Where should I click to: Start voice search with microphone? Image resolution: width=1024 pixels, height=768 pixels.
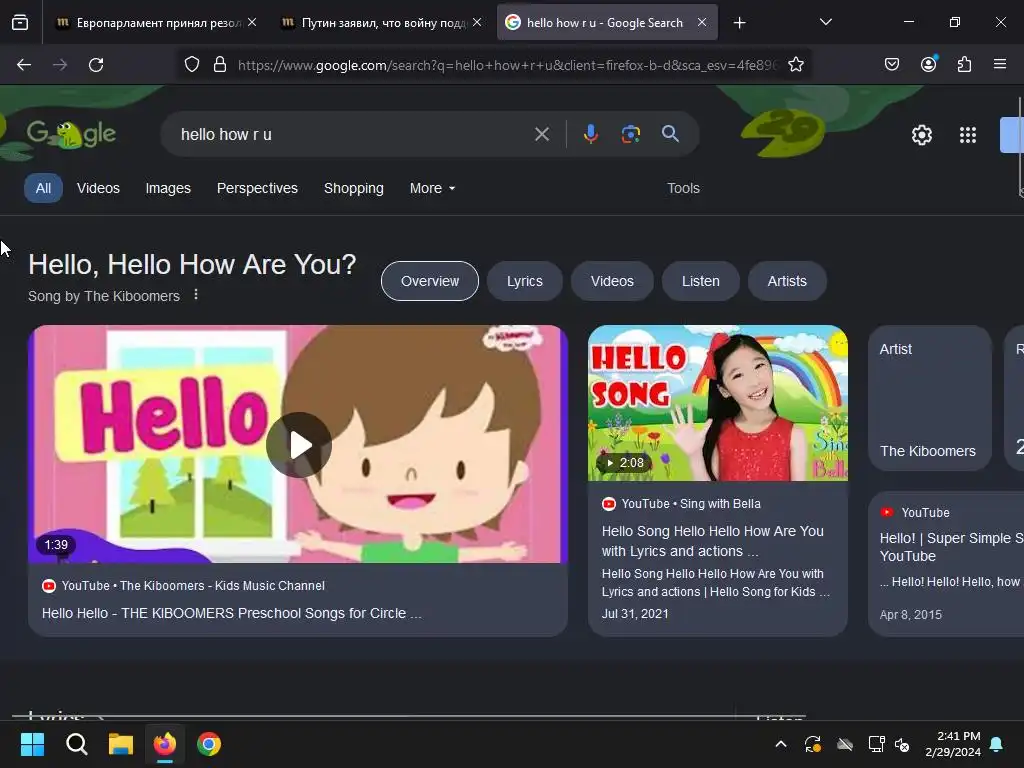click(590, 135)
